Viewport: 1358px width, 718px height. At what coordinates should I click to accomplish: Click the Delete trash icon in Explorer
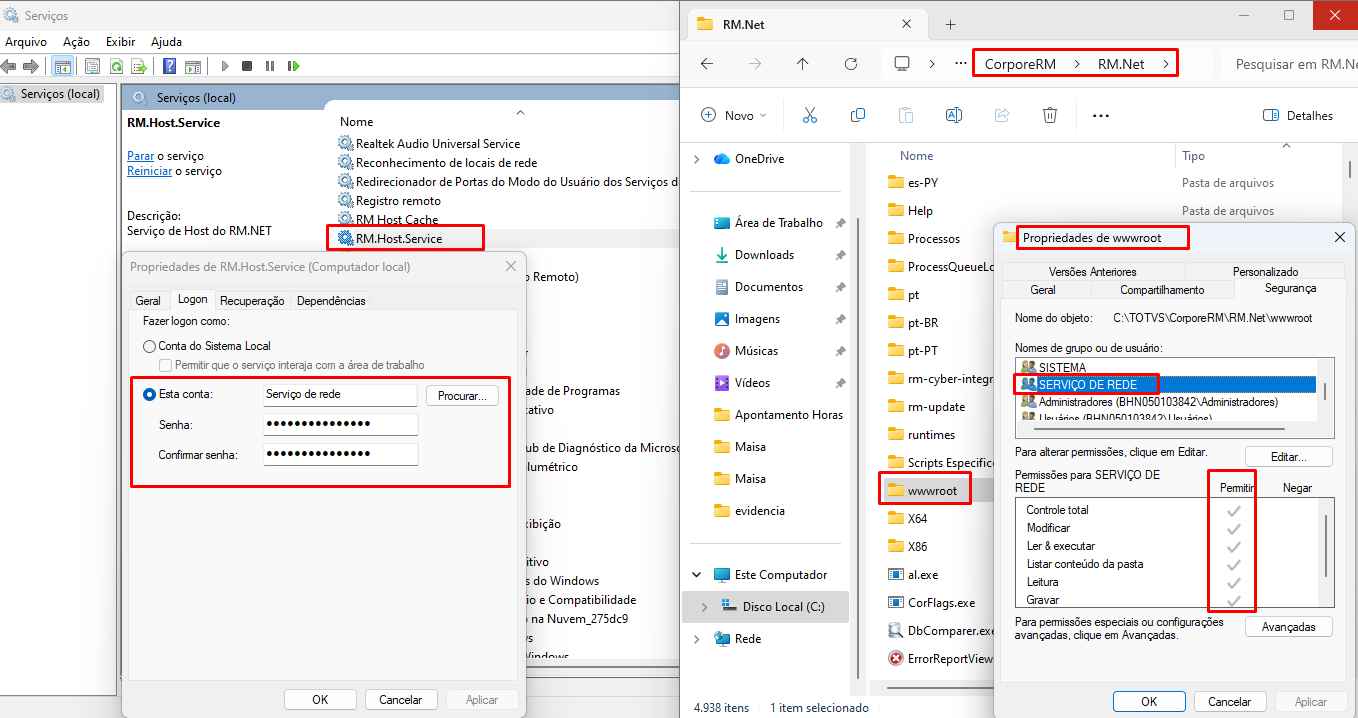coord(1049,115)
